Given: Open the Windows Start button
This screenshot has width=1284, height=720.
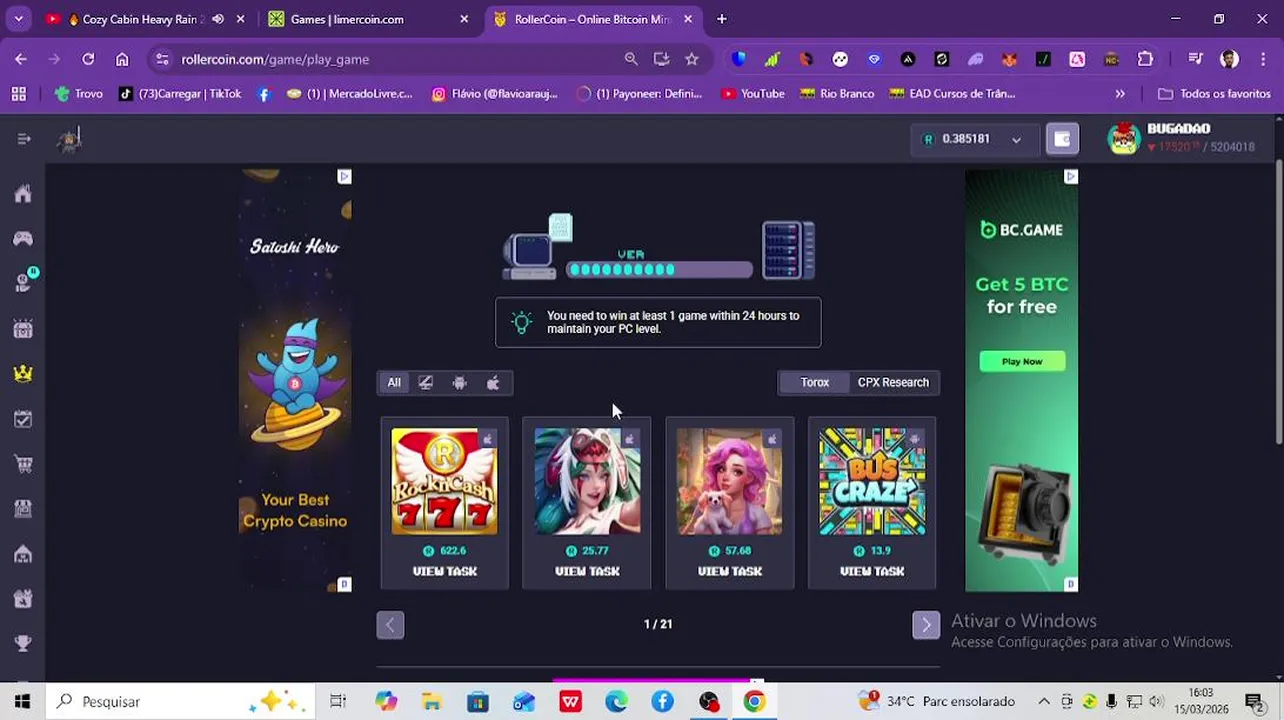Looking at the screenshot, I should [x=22, y=701].
